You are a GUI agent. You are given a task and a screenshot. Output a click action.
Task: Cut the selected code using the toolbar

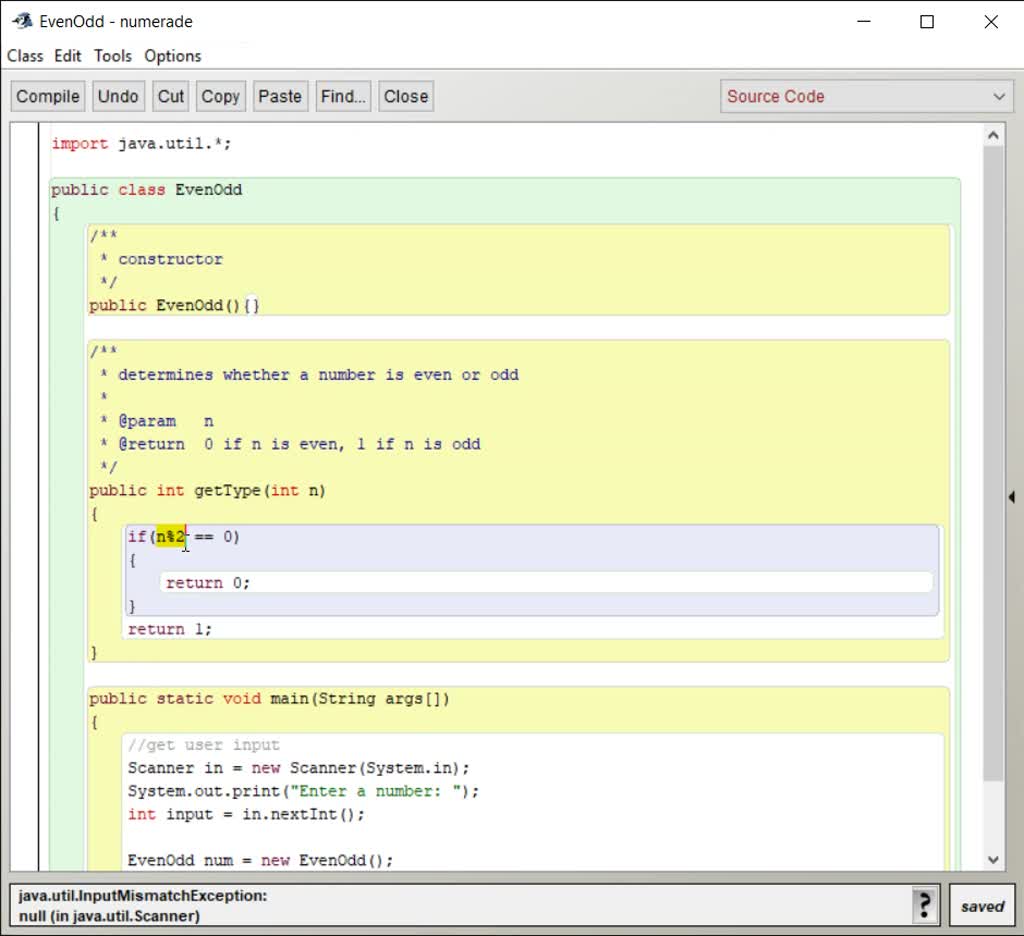pos(170,96)
